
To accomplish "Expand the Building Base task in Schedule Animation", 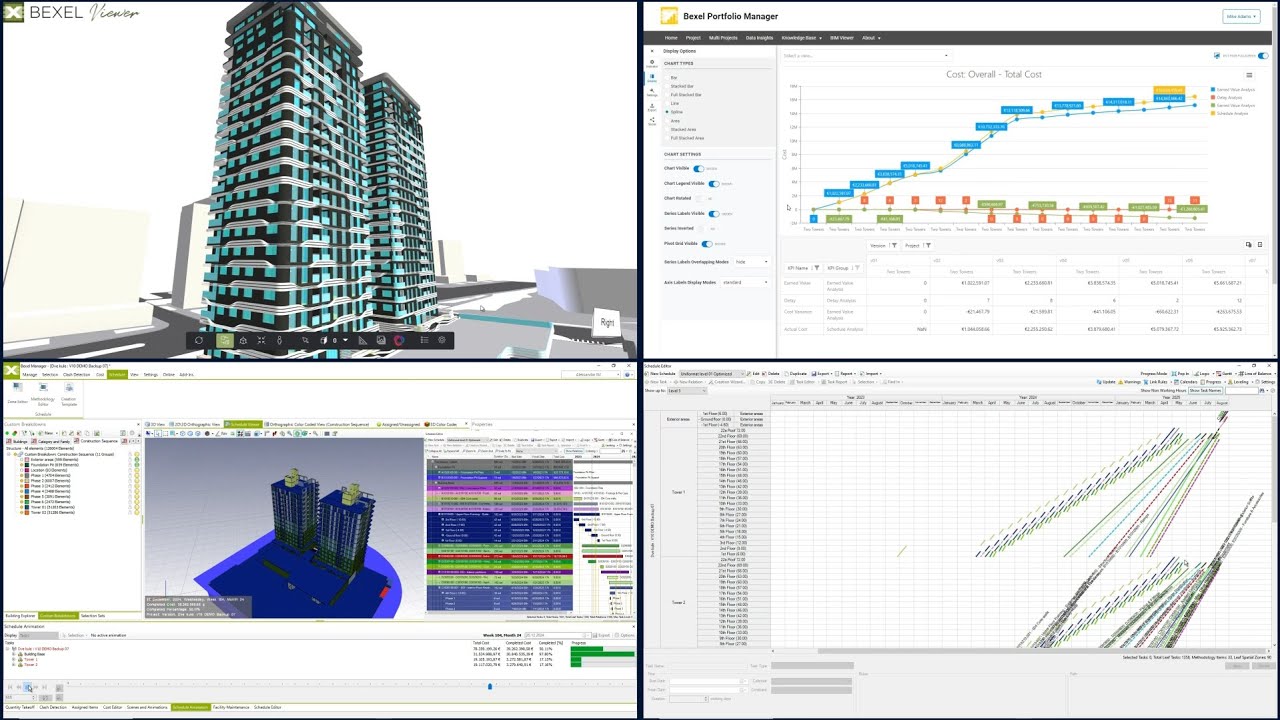I will [14, 654].
